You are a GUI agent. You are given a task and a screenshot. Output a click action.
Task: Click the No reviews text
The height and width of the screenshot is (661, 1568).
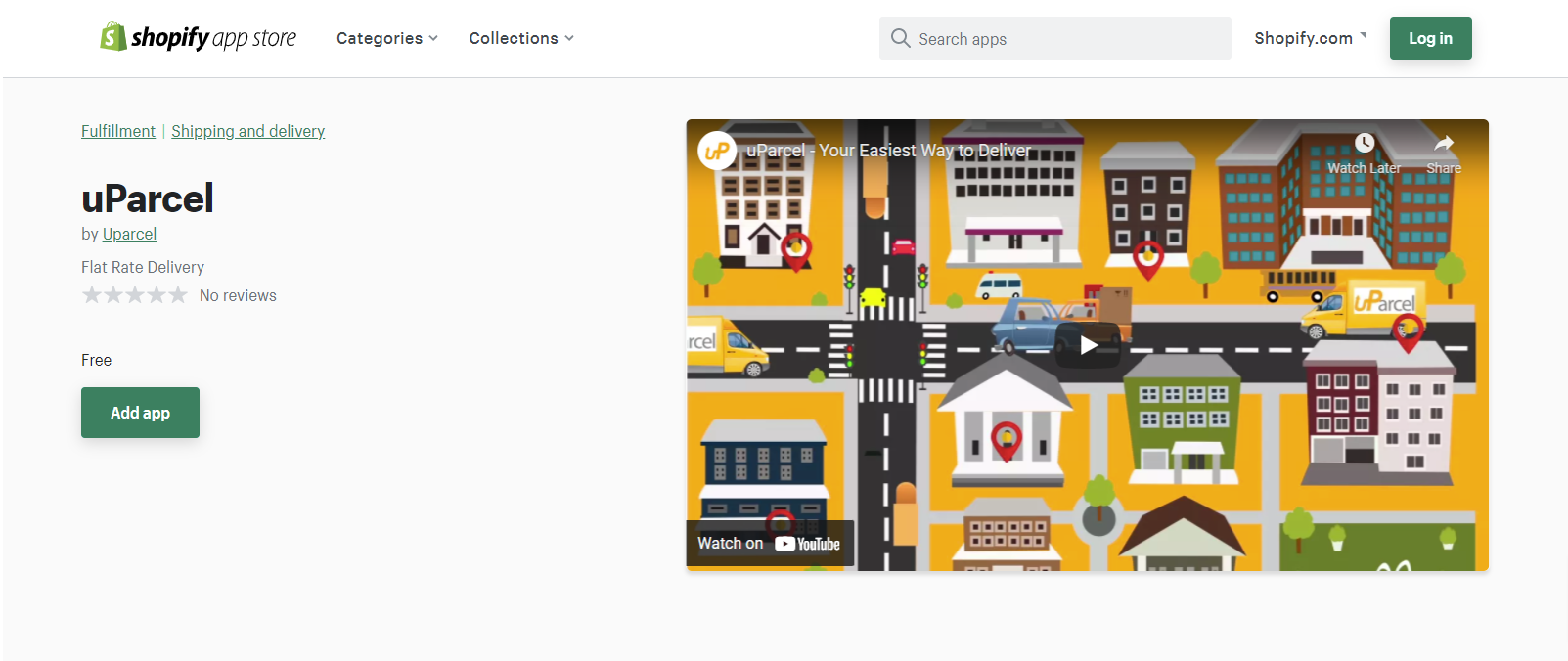tap(238, 295)
